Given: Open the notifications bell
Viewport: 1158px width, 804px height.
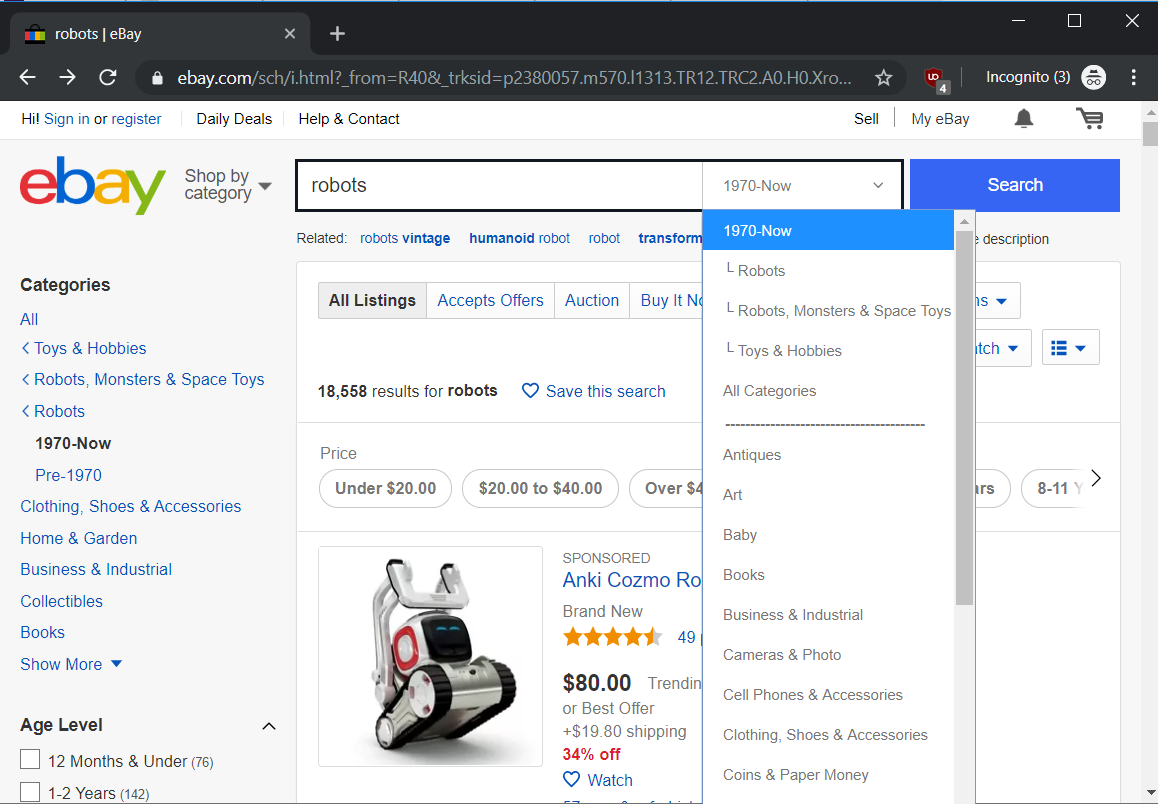Looking at the screenshot, I should [x=1023, y=119].
